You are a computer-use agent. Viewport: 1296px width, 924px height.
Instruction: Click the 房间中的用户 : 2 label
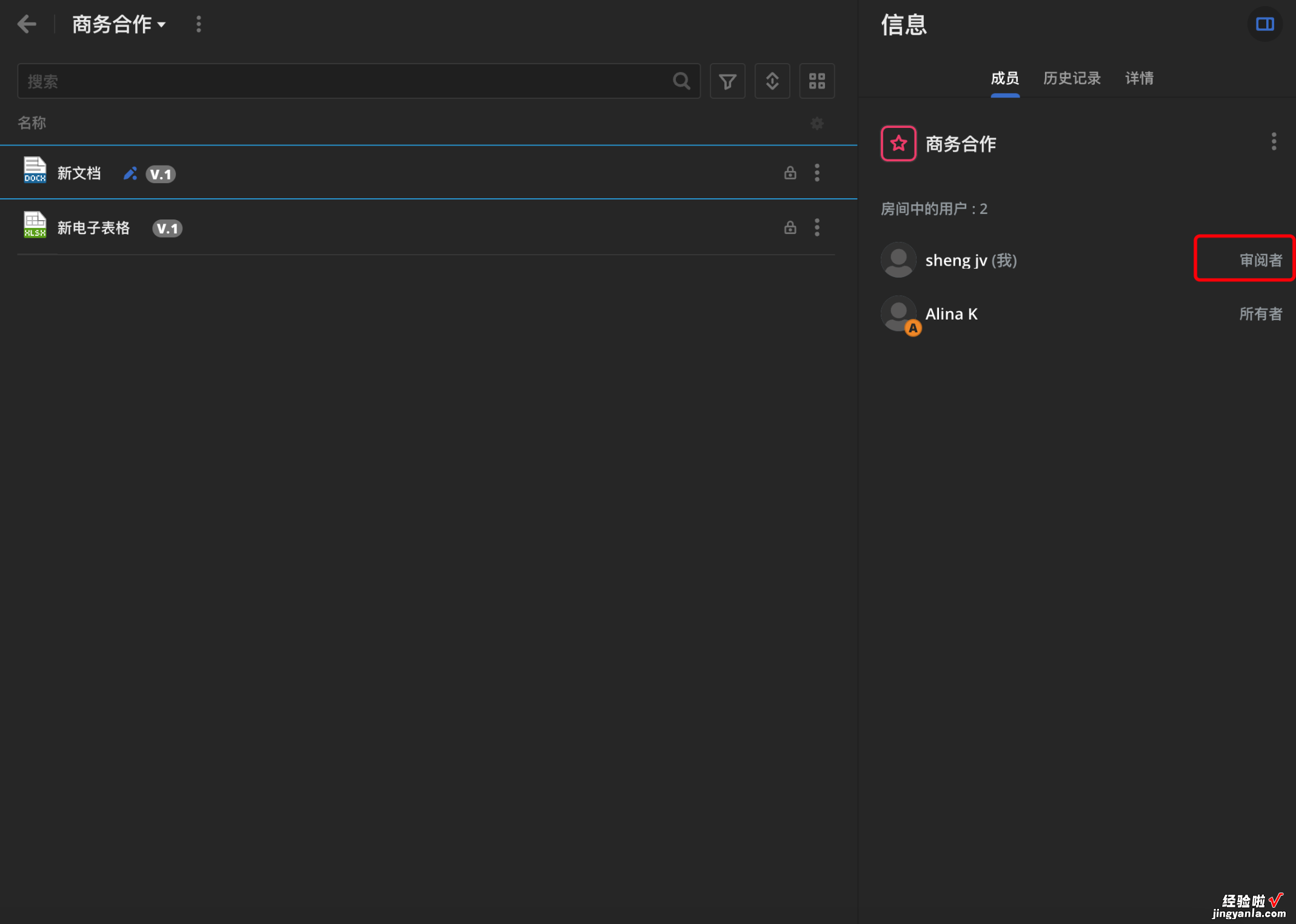(934, 209)
